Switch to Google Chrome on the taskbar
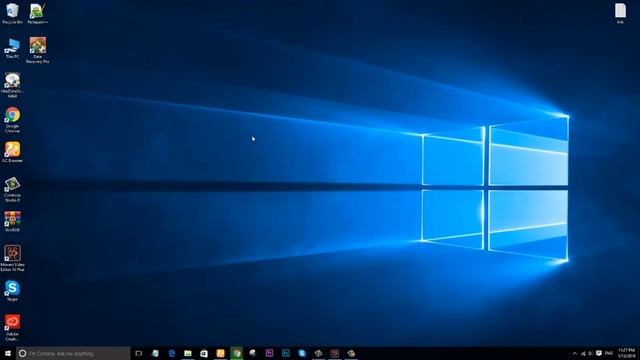The image size is (640, 360). (x=237, y=353)
